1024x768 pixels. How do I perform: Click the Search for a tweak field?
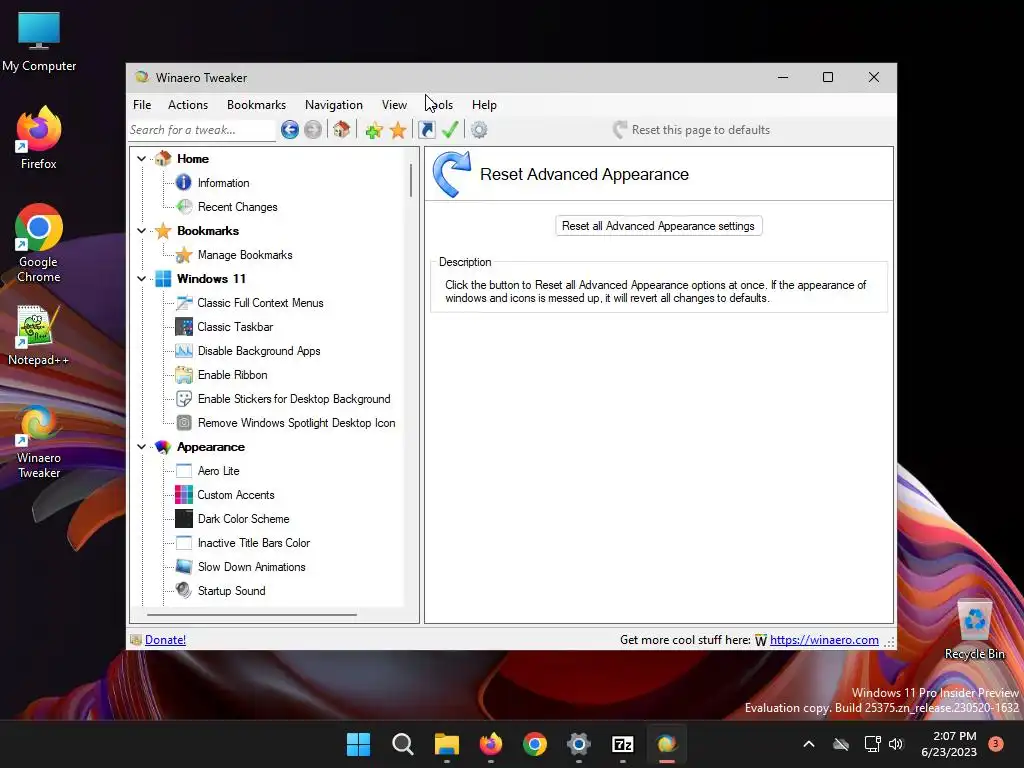click(202, 130)
